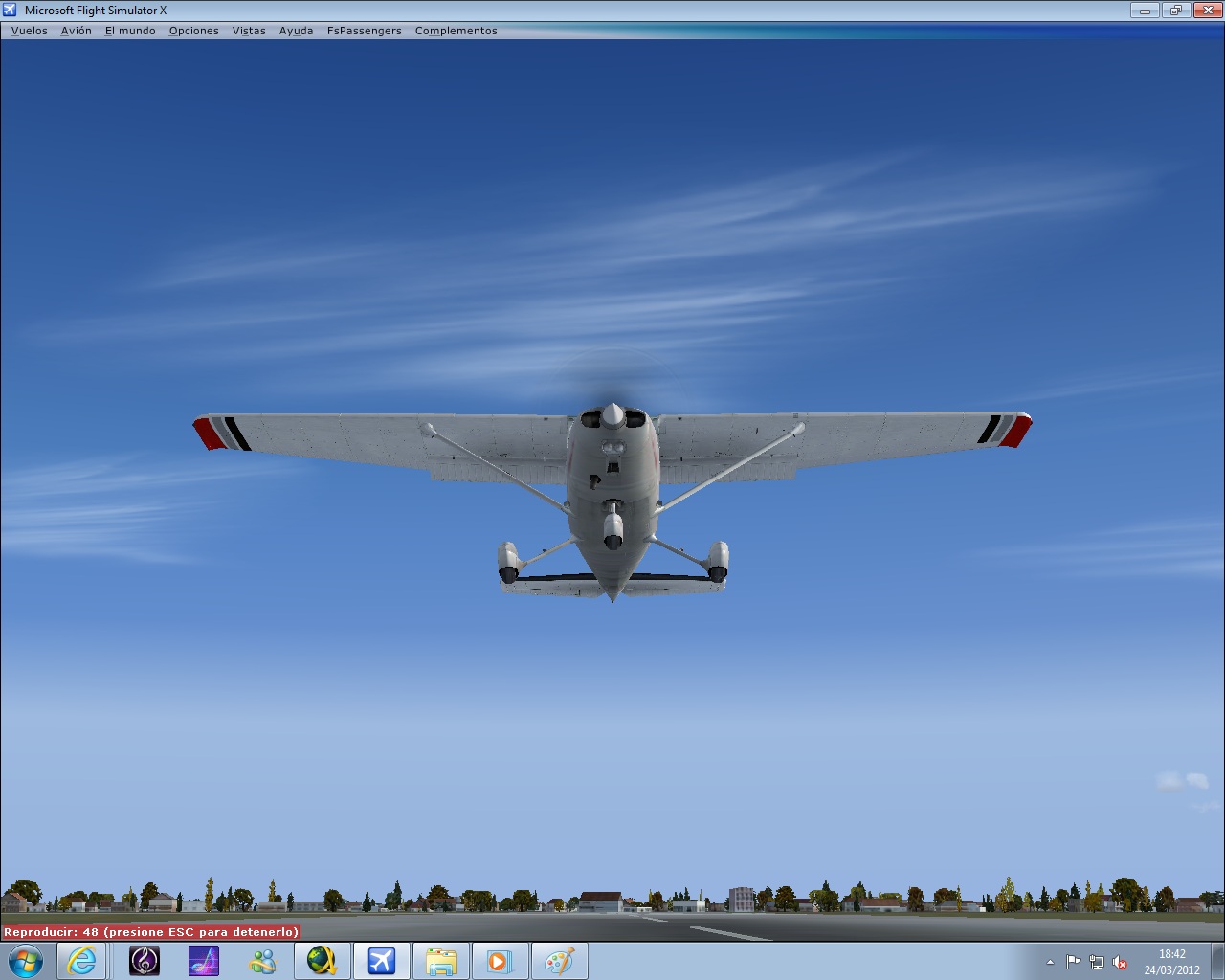Open the Ayuda menu
This screenshot has width=1225, height=980.
(297, 31)
